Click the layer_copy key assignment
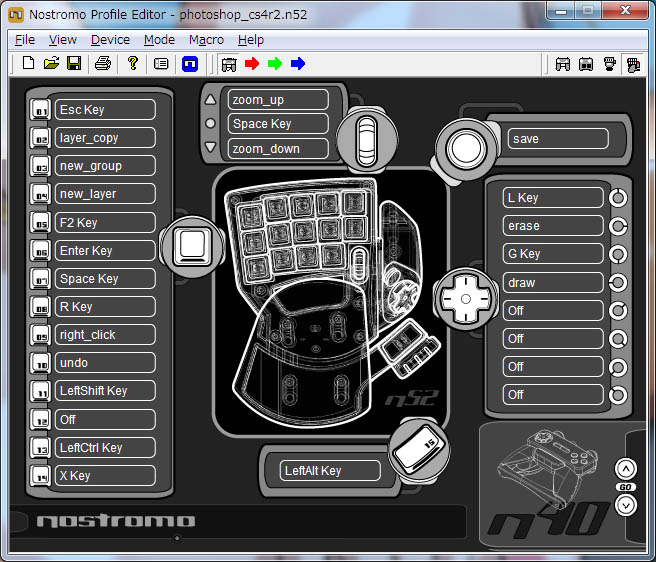The height and width of the screenshot is (562, 656). (x=105, y=138)
